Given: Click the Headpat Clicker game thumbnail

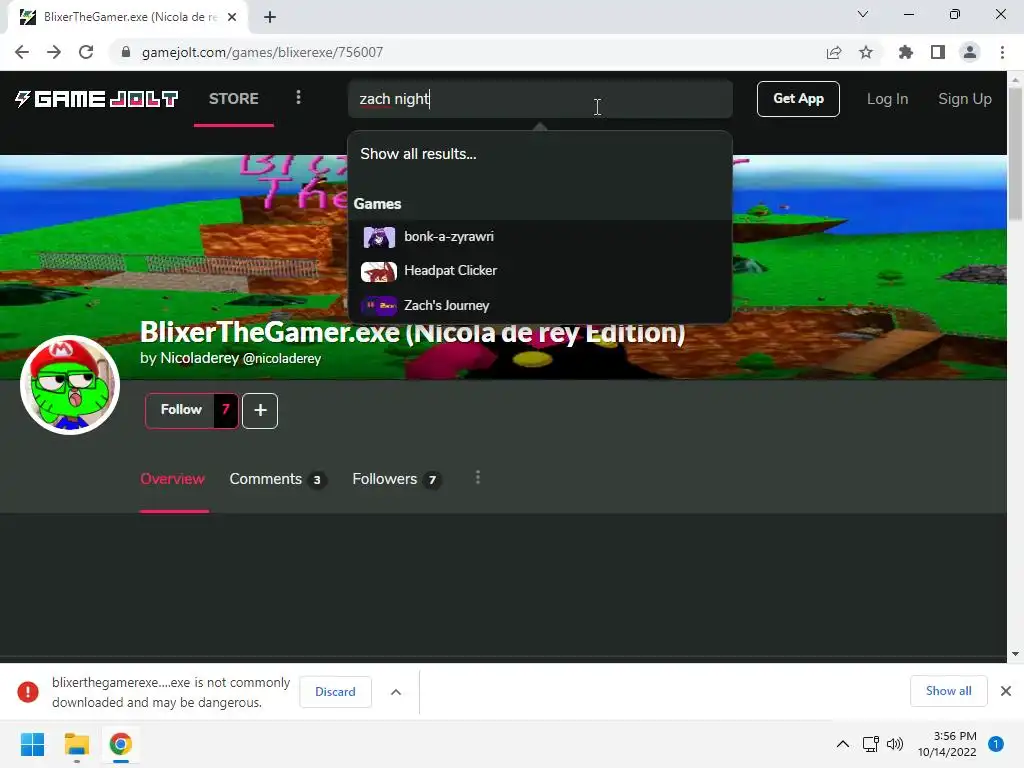Looking at the screenshot, I should [x=379, y=272].
